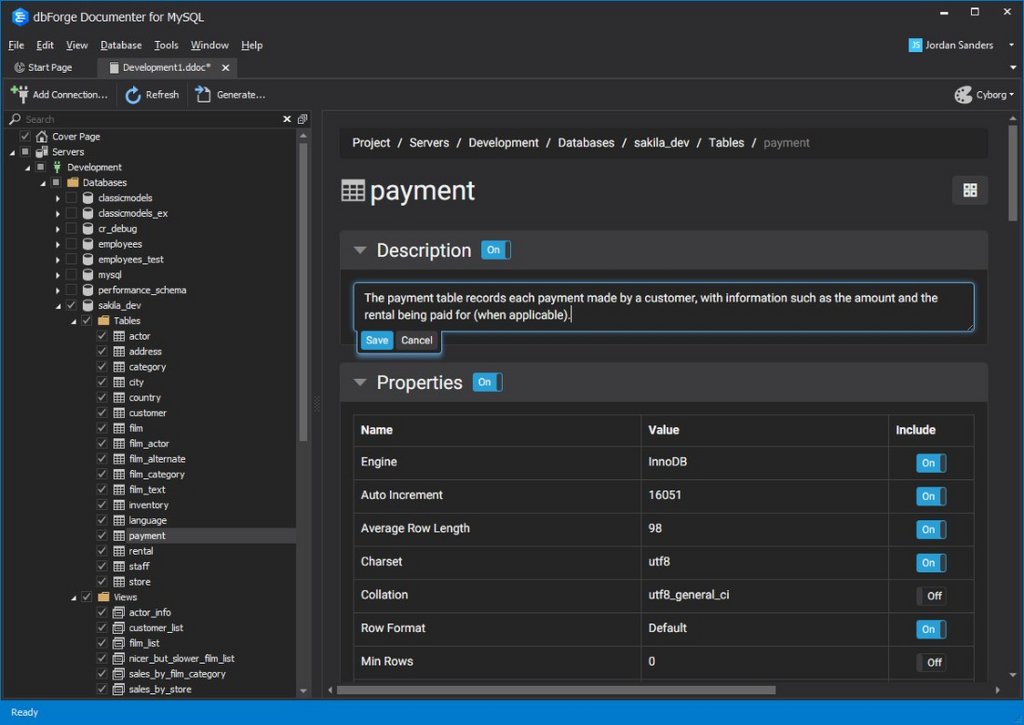Clear search with the X icon
1024x725 pixels.
pos(287,119)
